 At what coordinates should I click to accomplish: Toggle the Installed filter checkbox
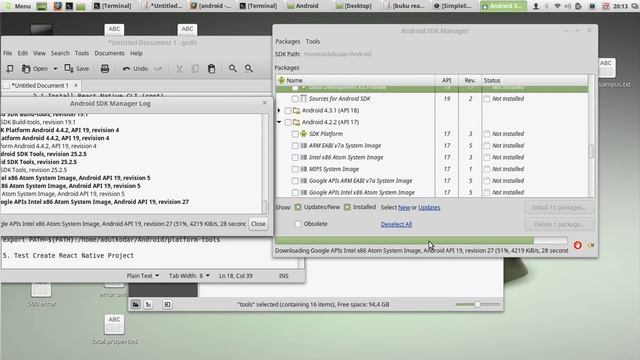point(347,207)
